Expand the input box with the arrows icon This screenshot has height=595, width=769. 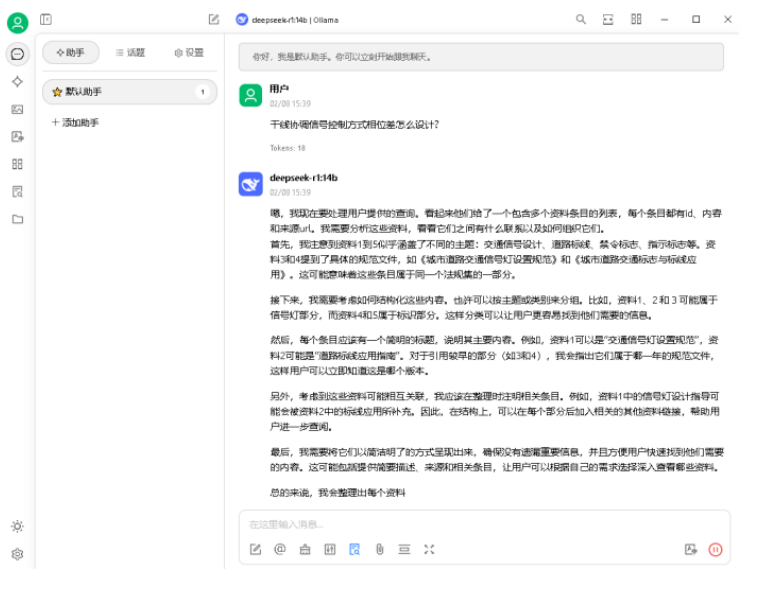[429, 549]
